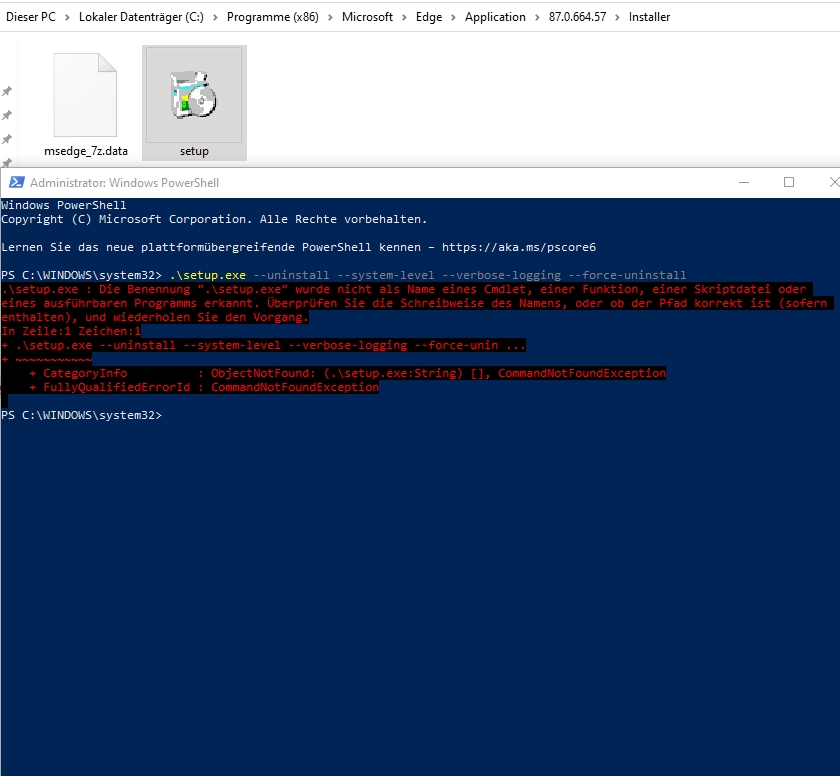
Task: Select the setup installer file icon
Action: pyautogui.click(x=194, y=95)
